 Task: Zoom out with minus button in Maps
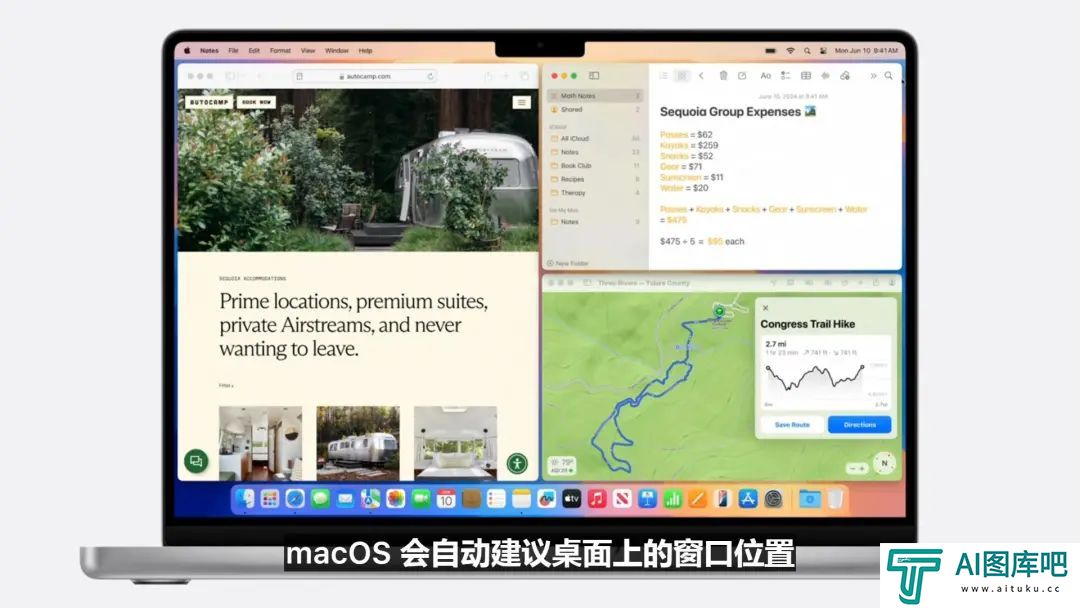coord(852,468)
